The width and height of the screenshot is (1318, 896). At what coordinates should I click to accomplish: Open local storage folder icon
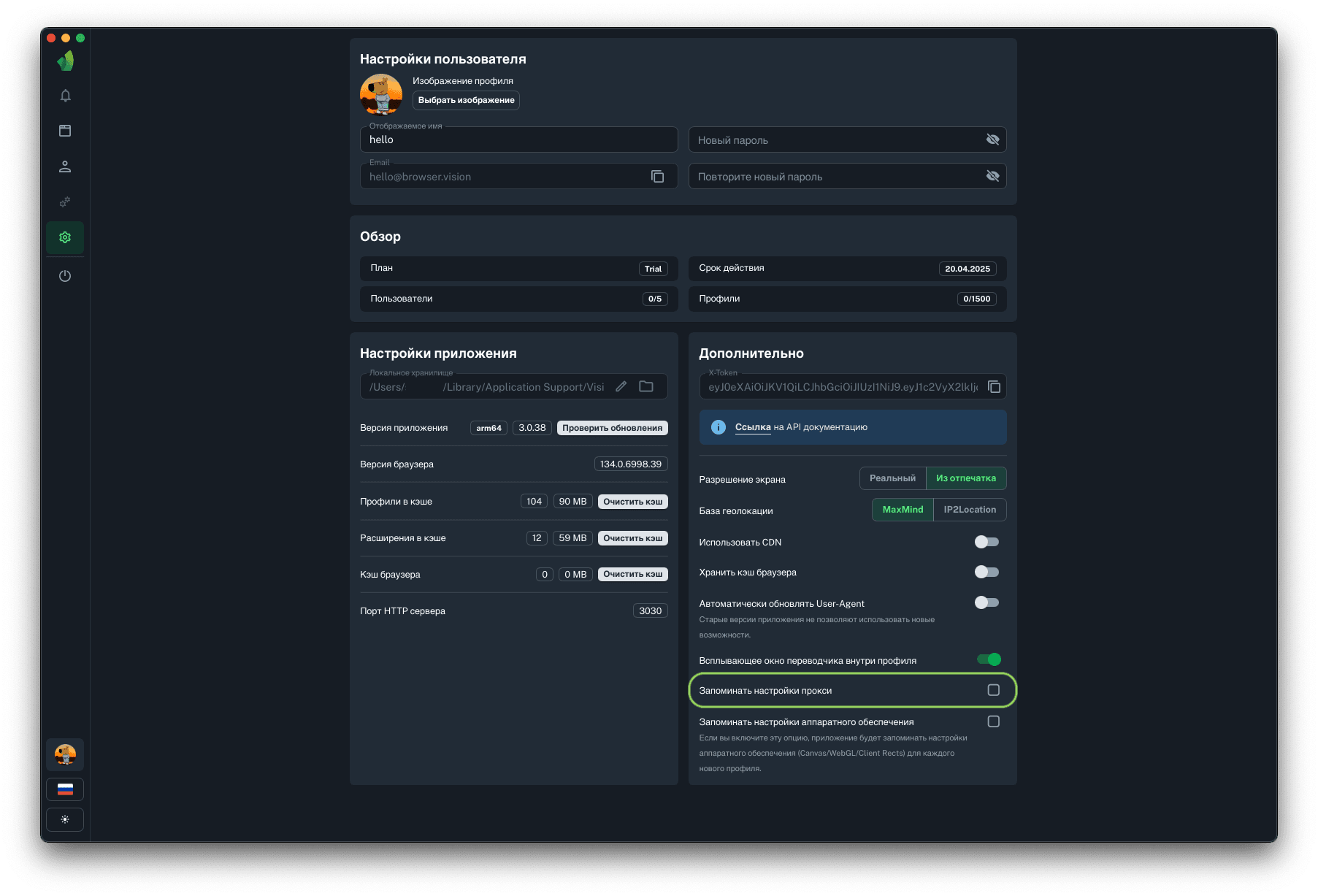coord(646,386)
